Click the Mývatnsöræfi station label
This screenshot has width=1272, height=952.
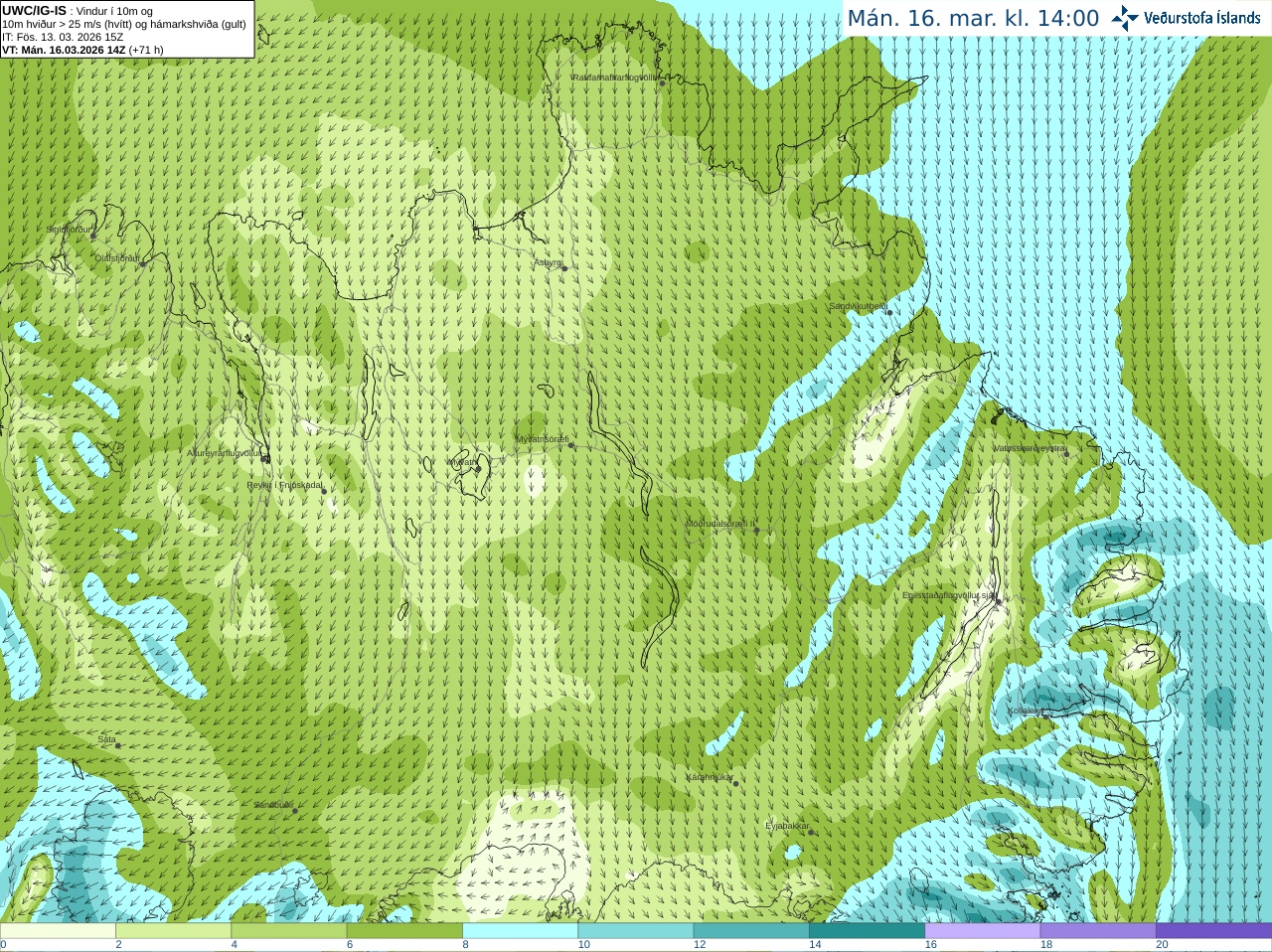[542, 439]
